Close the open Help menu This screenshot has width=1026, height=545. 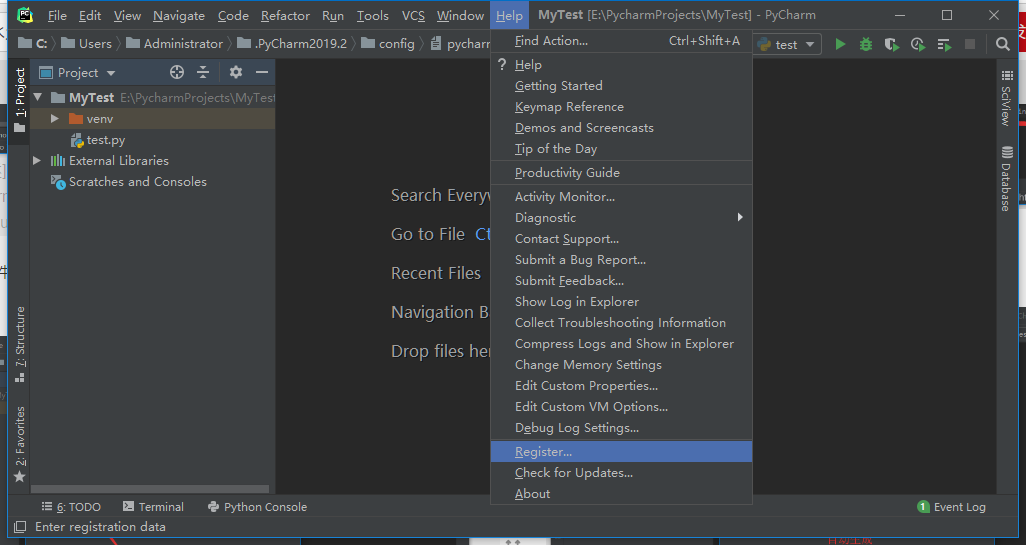509,15
